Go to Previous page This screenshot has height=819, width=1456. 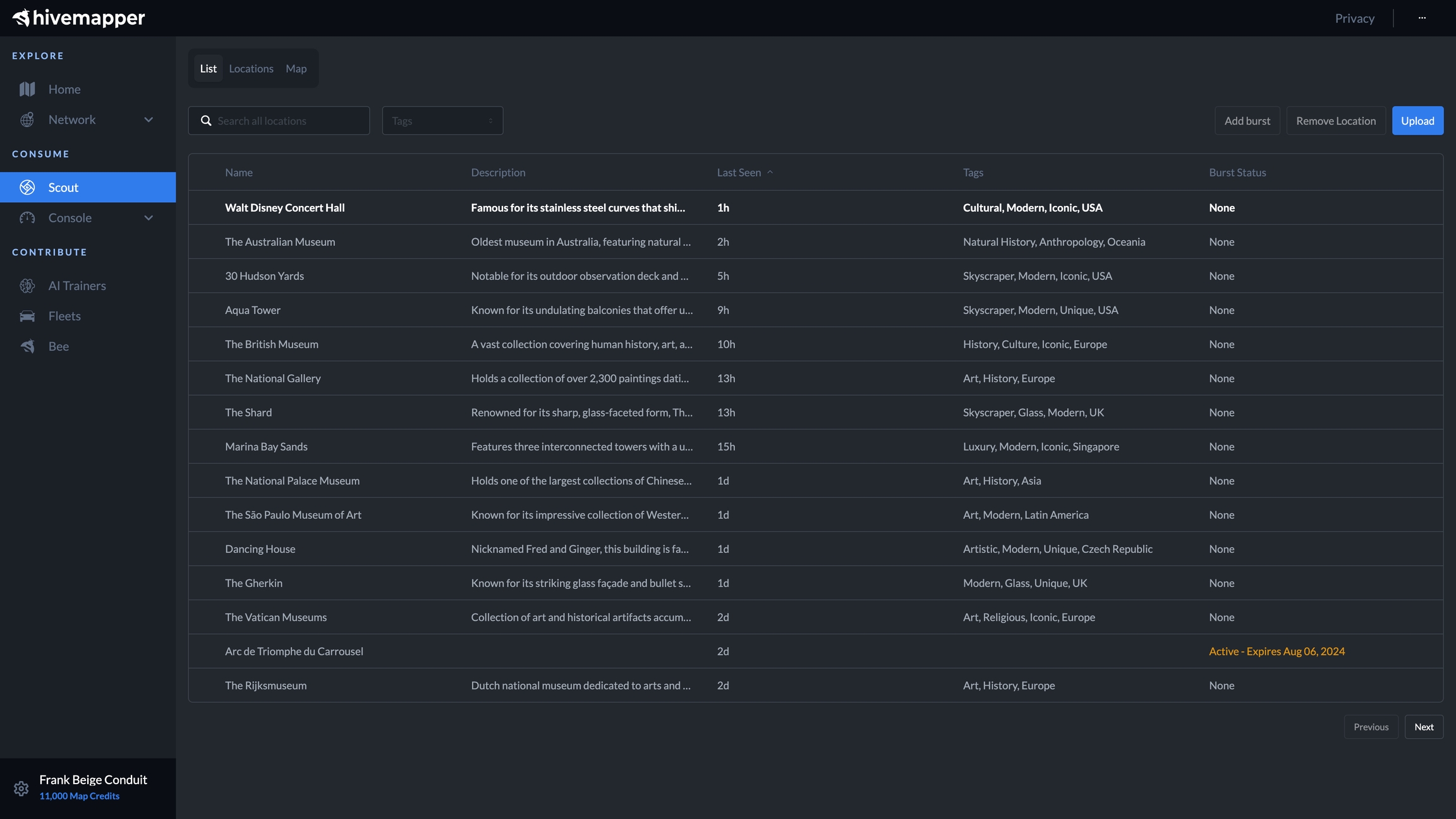[x=1371, y=727]
